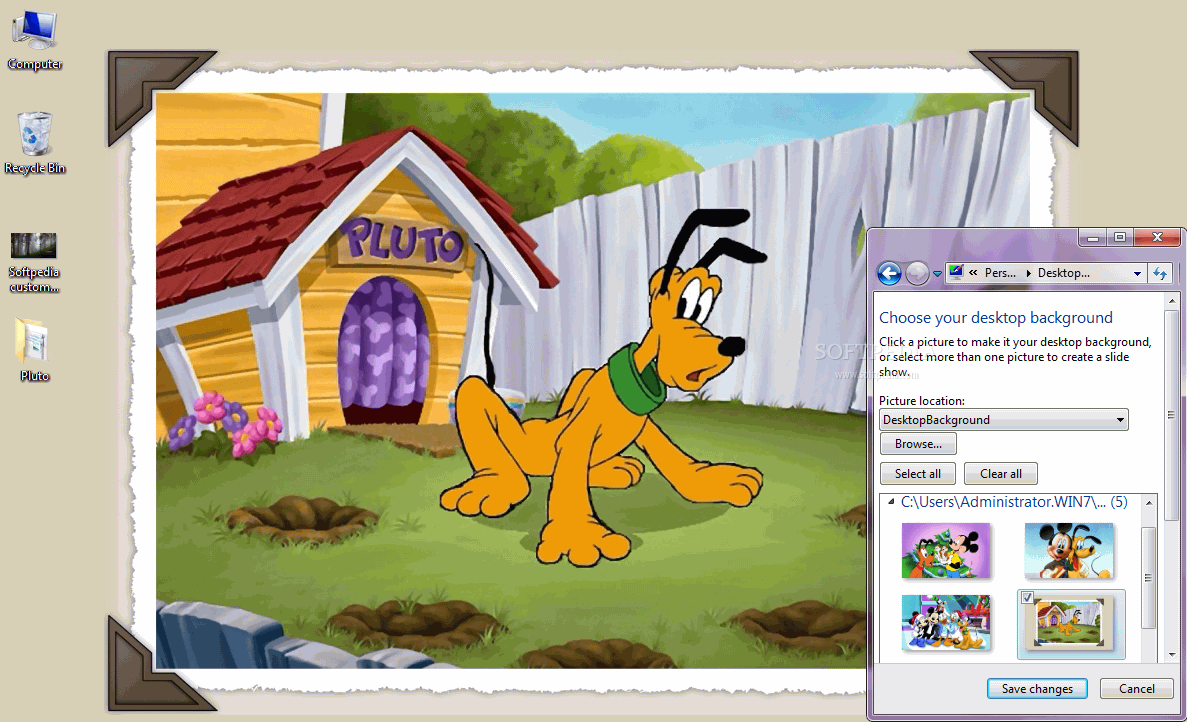Open the address bar history dropdown
The image size is (1187, 722).
1137,274
